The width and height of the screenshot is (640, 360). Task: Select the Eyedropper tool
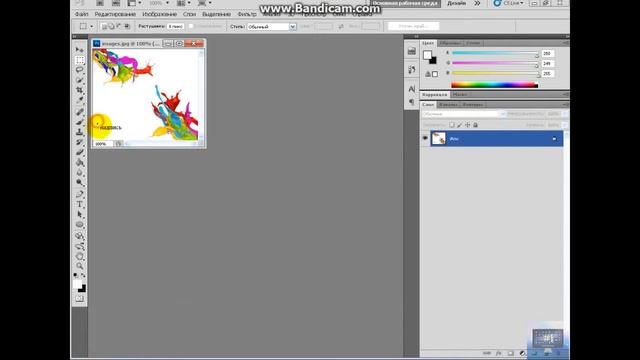pyautogui.click(x=80, y=100)
